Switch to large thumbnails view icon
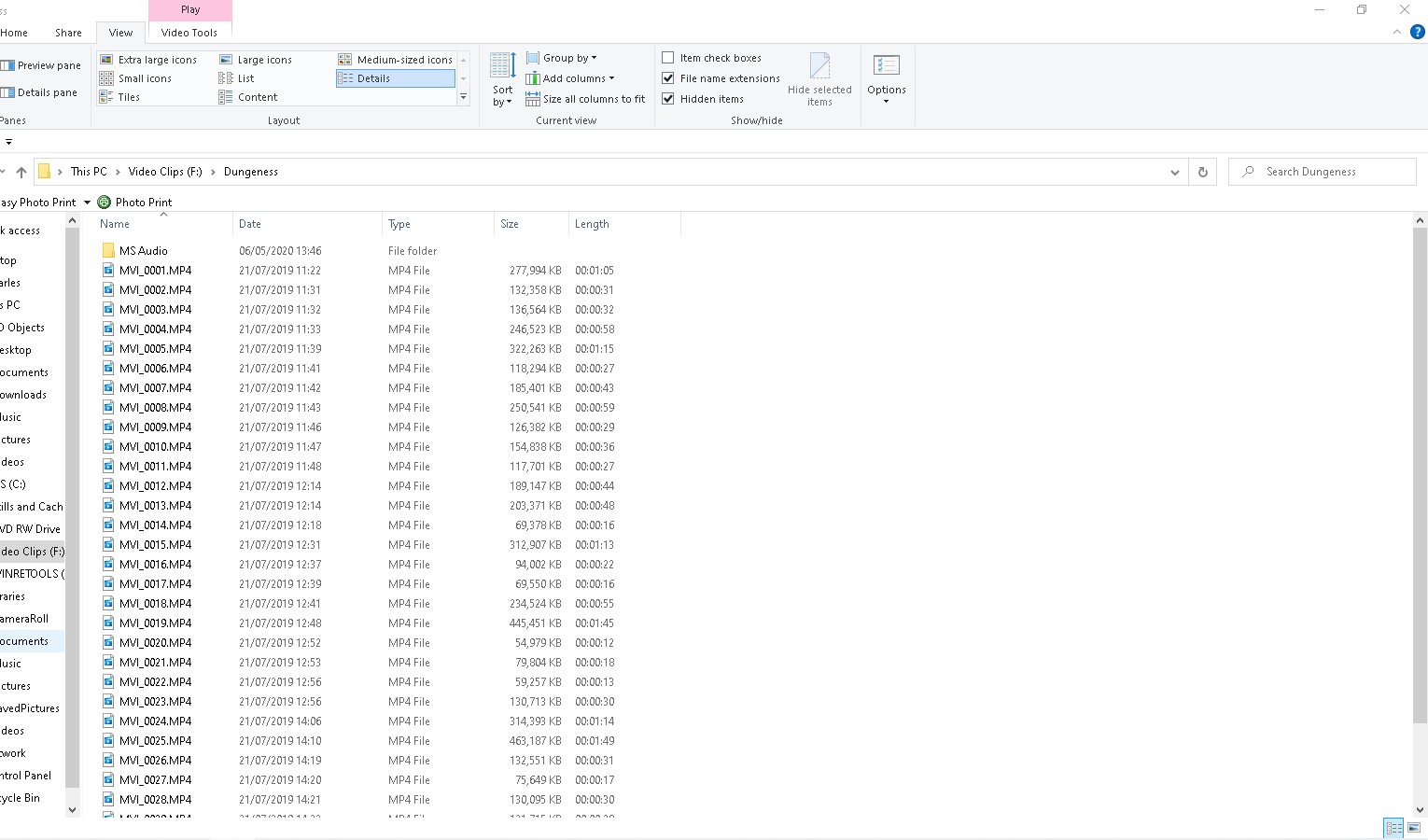Viewport: 1428px width, 840px height. pos(1414,828)
